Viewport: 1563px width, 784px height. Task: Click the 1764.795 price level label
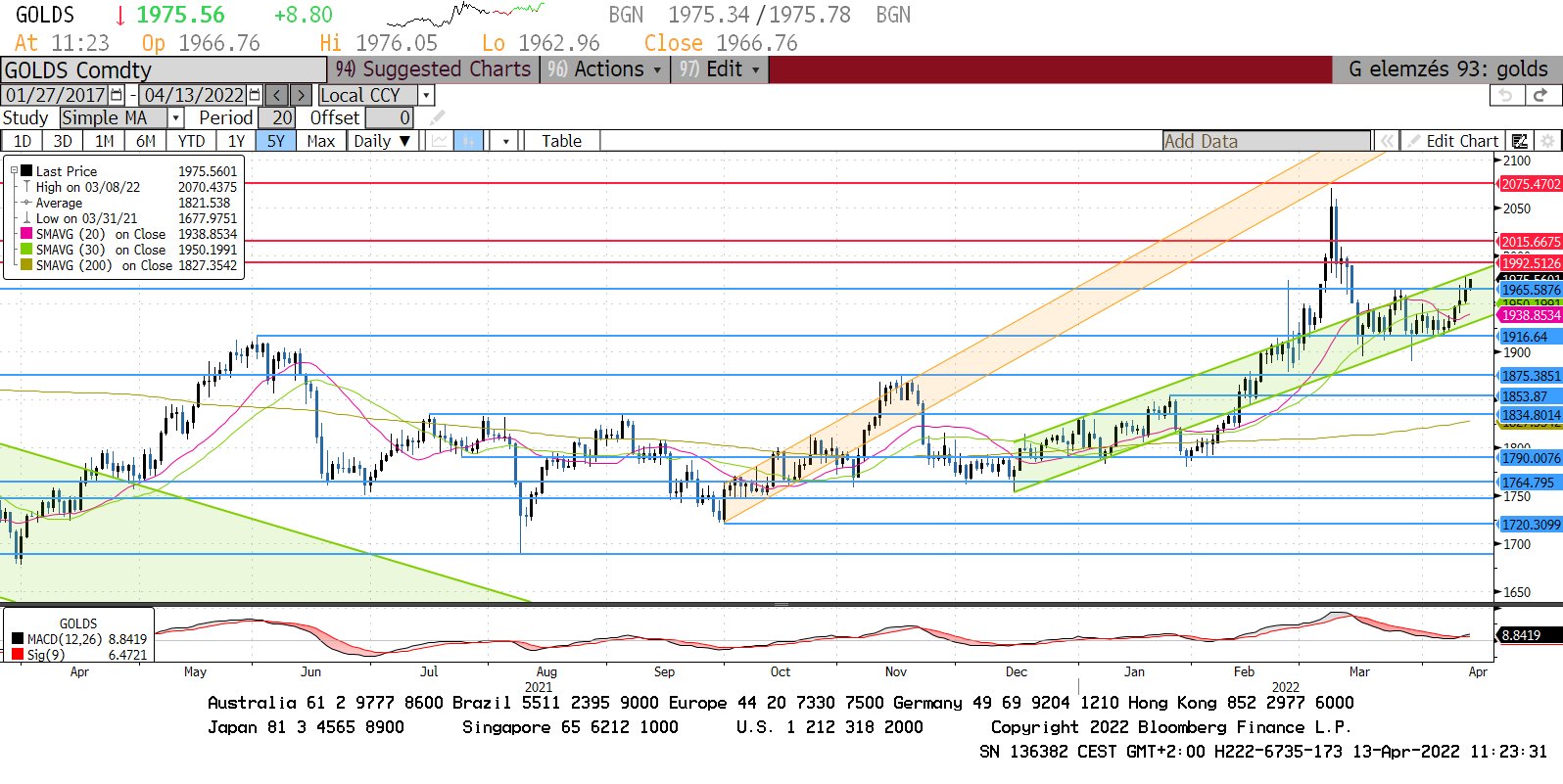pyautogui.click(x=1531, y=483)
